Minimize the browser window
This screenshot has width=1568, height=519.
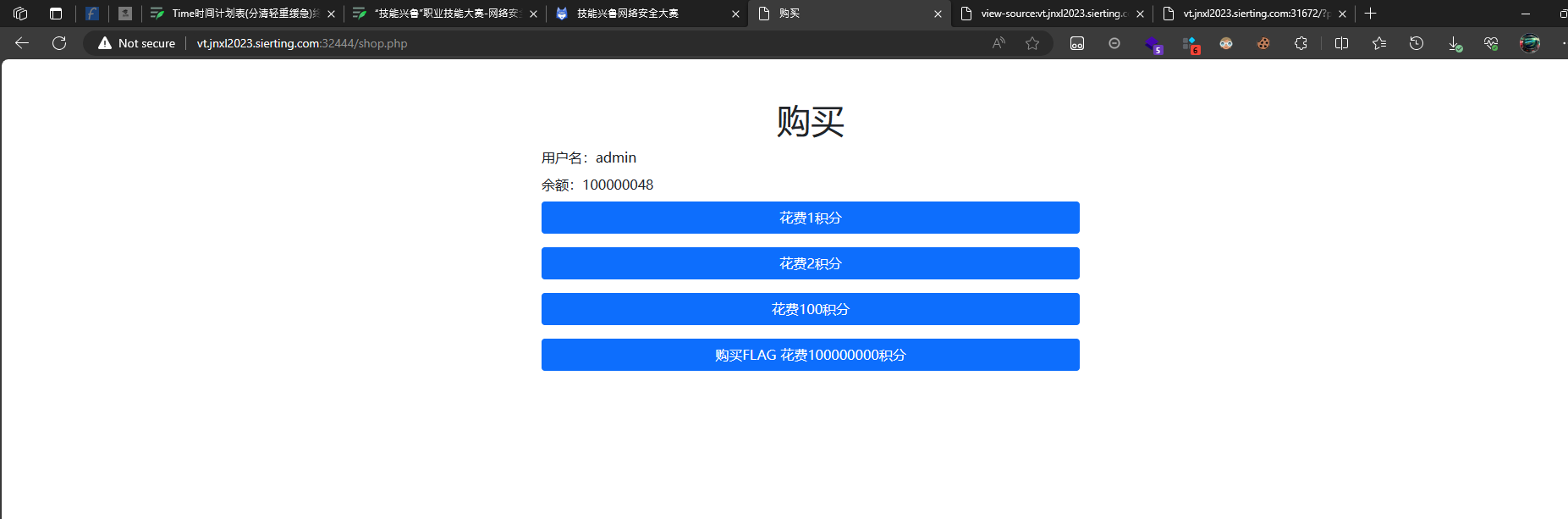click(x=1526, y=14)
